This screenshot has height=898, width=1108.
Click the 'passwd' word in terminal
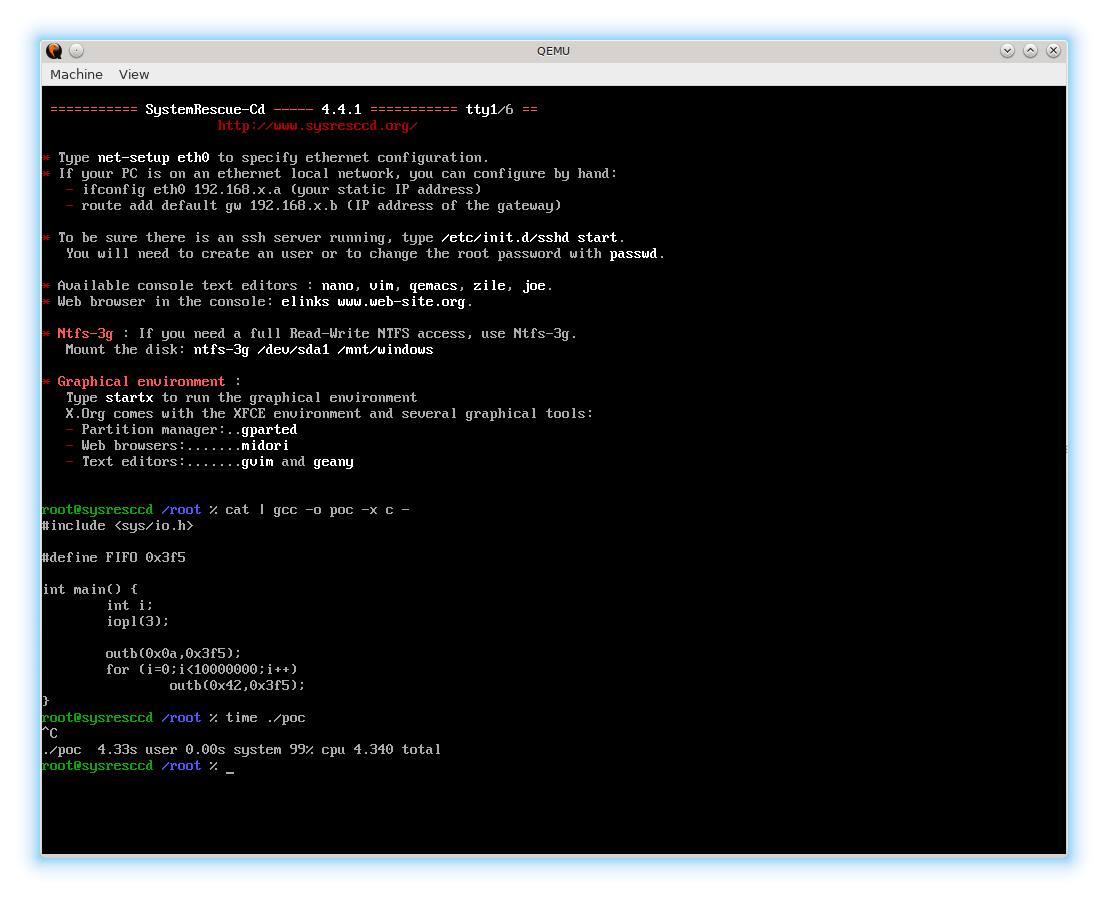pyautogui.click(x=633, y=254)
